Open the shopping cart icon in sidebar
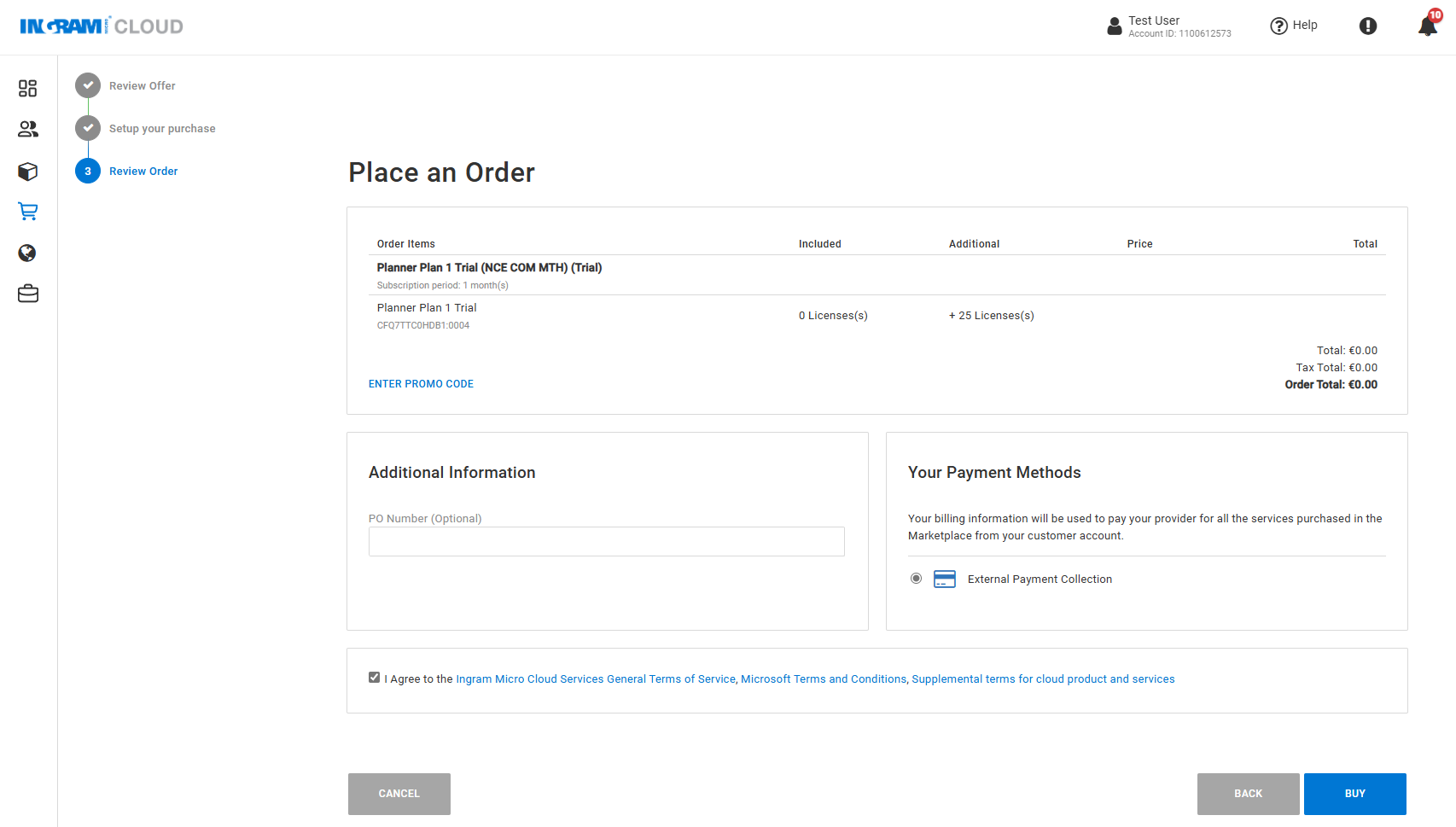 click(28, 212)
